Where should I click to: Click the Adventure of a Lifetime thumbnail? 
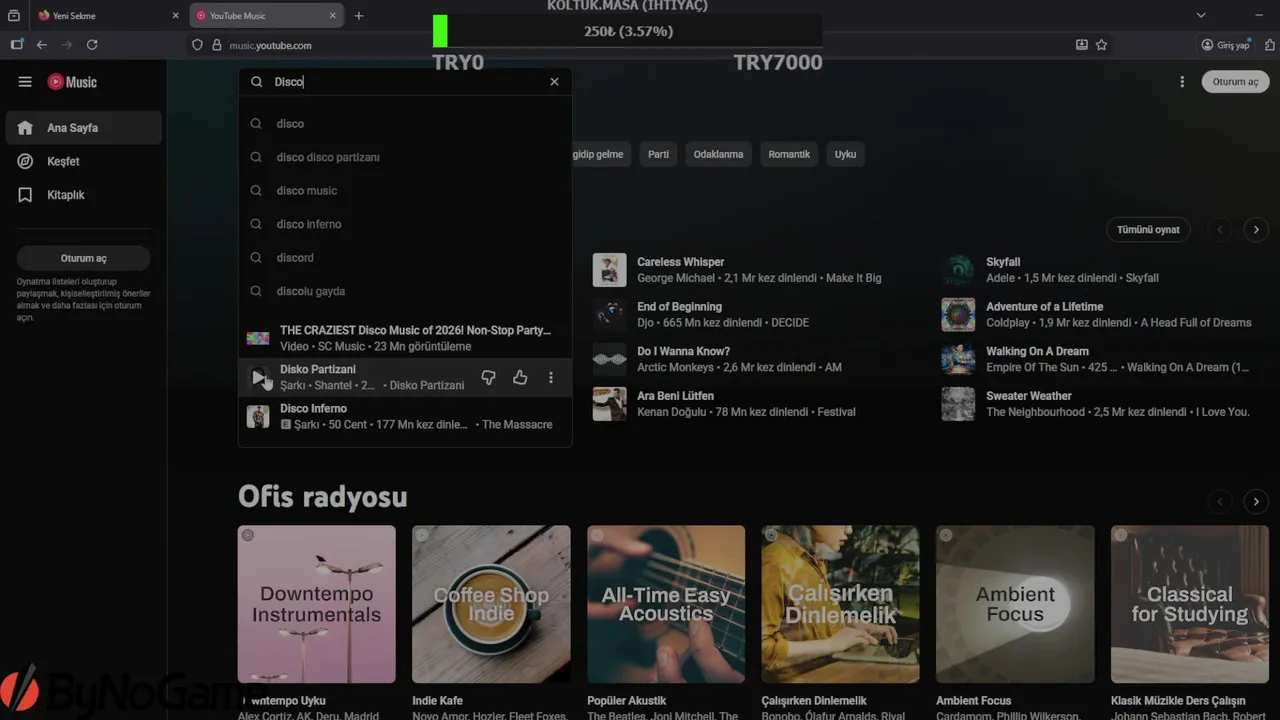958,315
